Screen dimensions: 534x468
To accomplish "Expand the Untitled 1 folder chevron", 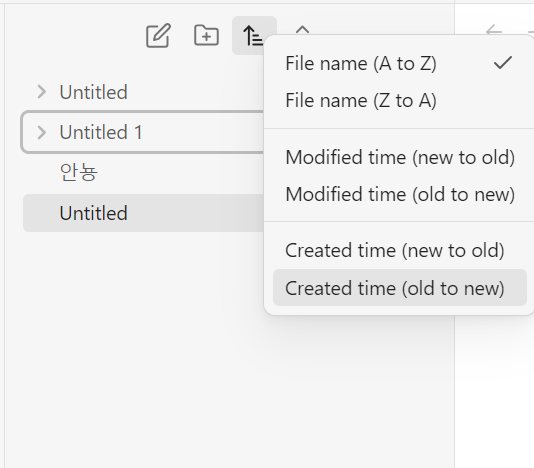I will point(42,132).
